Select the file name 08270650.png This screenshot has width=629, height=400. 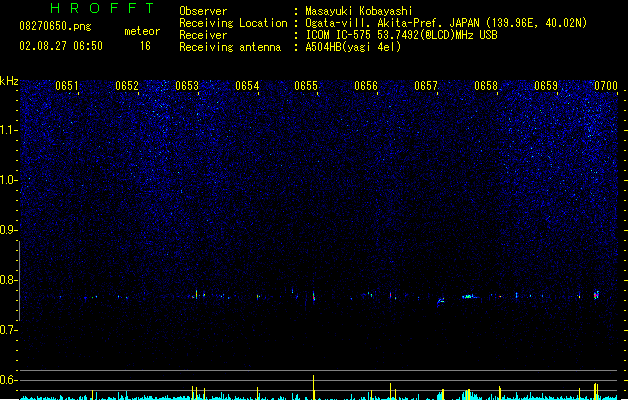(x=55, y=26)
